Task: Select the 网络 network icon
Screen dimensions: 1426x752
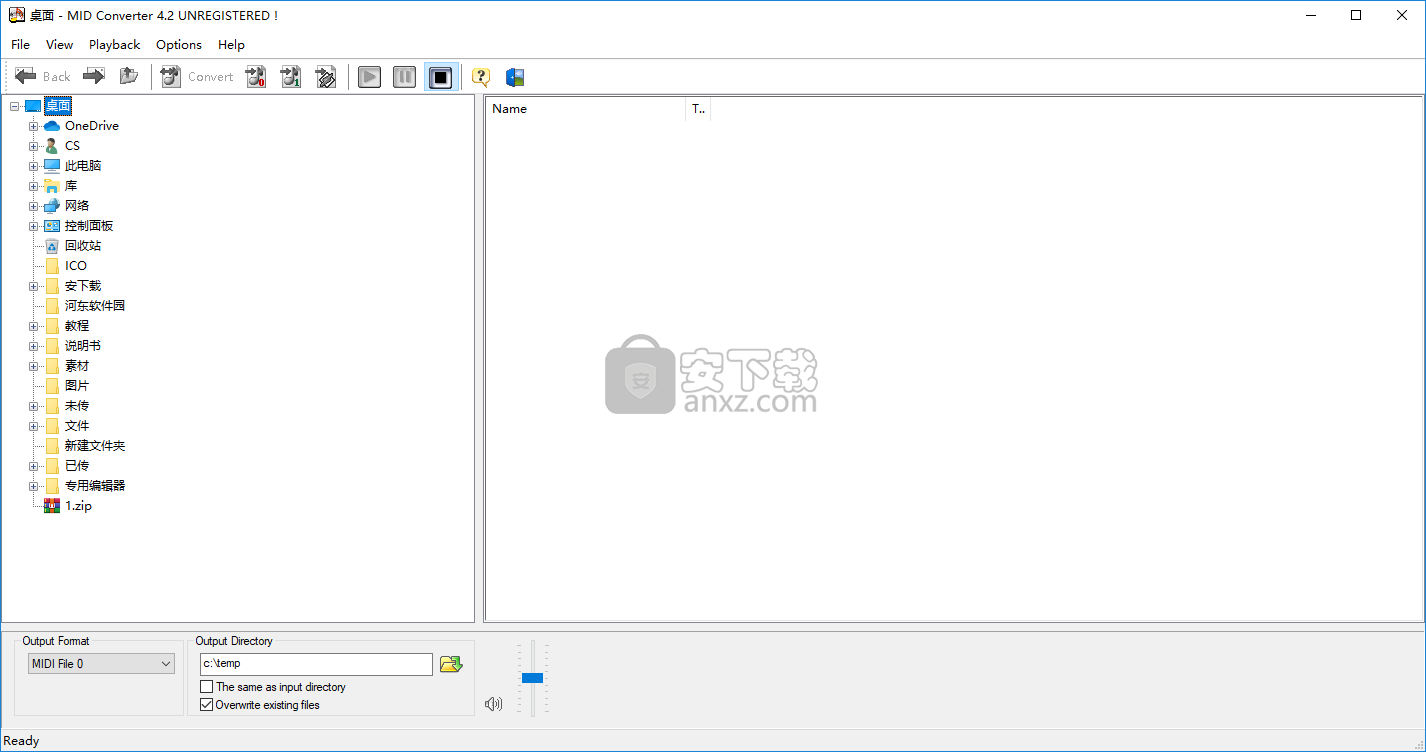Action: pyautogui.click(x=52, y=206)
